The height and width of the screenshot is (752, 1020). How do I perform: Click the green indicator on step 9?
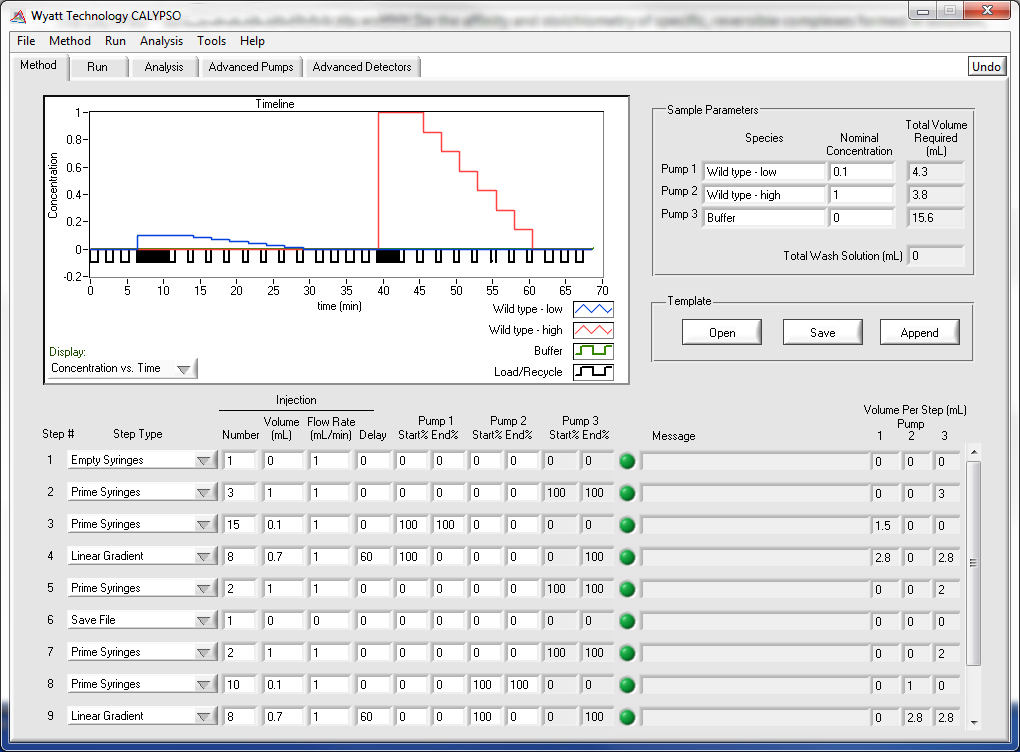pos(627,717)
